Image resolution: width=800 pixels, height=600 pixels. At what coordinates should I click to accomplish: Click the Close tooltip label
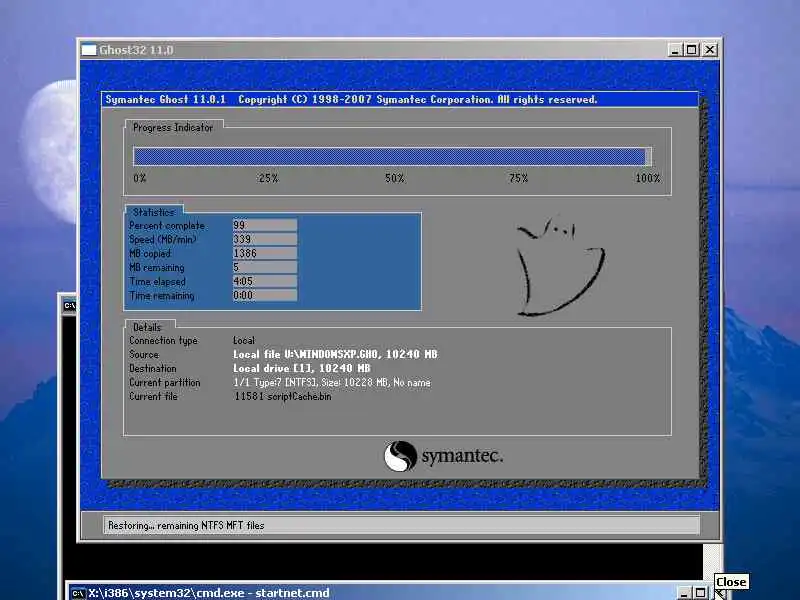pos(731,582)
